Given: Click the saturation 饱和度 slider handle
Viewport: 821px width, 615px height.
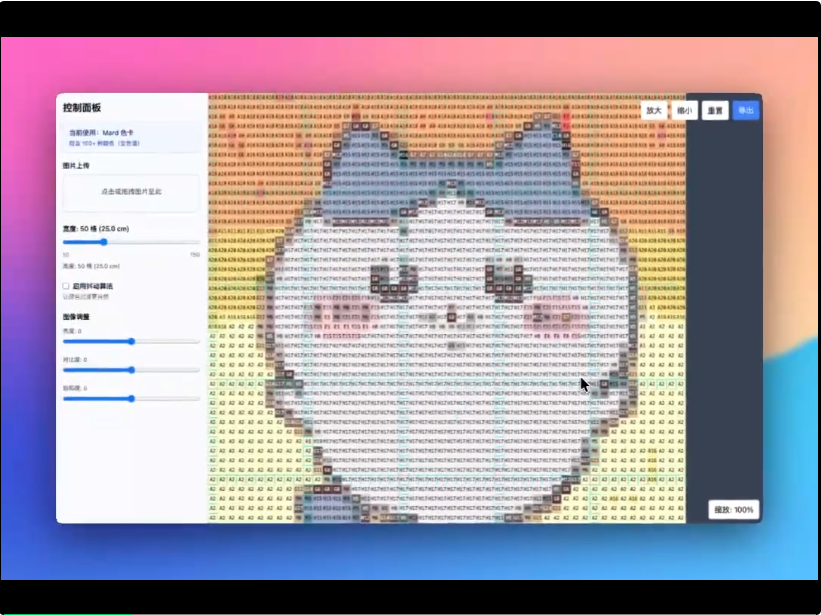Looking at the screenshot, I should (x=132, y=398).
